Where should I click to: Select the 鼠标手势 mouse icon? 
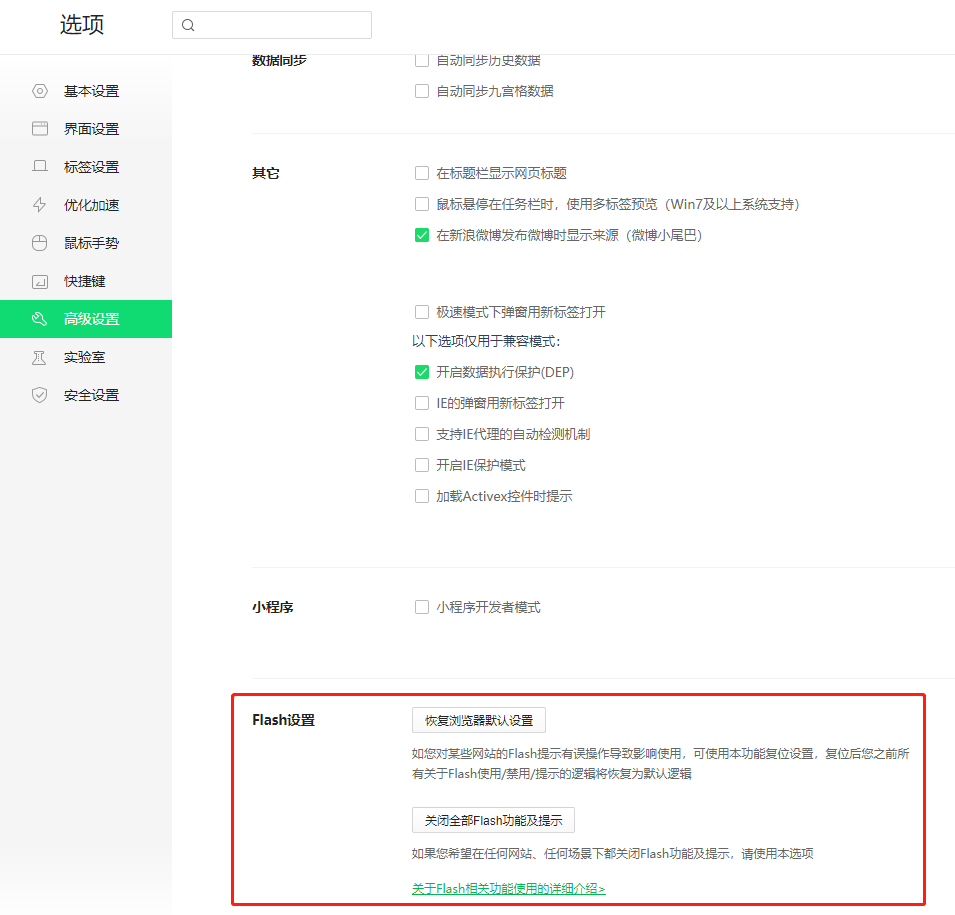point(39,242)
